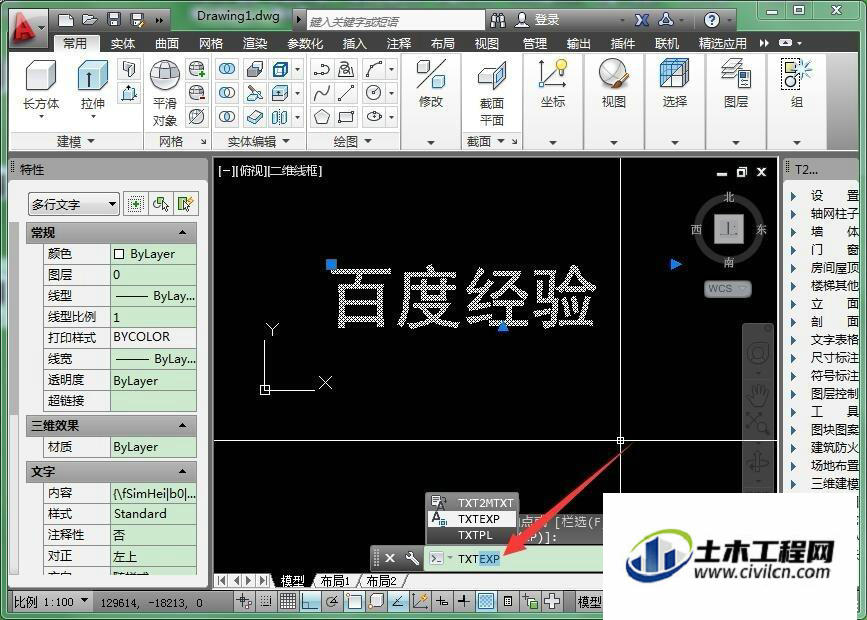This screenshot has width=867, height=620.
Task: Click the Refine Mesh icon
Action: [x=197, y=116]
